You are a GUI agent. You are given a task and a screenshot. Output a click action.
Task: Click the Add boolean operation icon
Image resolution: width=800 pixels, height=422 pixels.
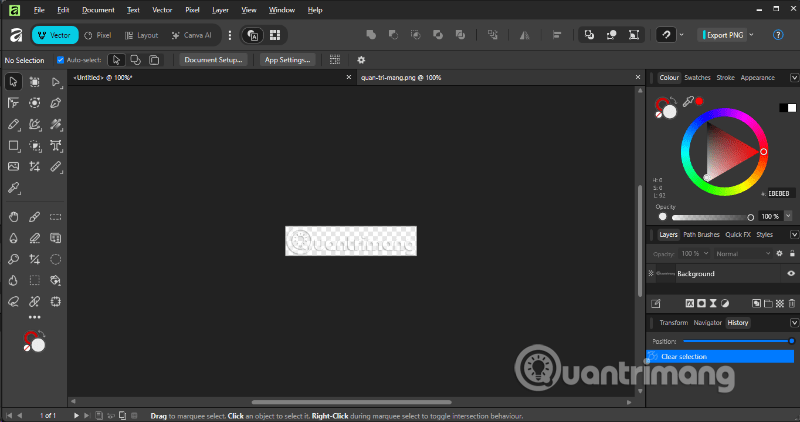click(x=371, y=35)
